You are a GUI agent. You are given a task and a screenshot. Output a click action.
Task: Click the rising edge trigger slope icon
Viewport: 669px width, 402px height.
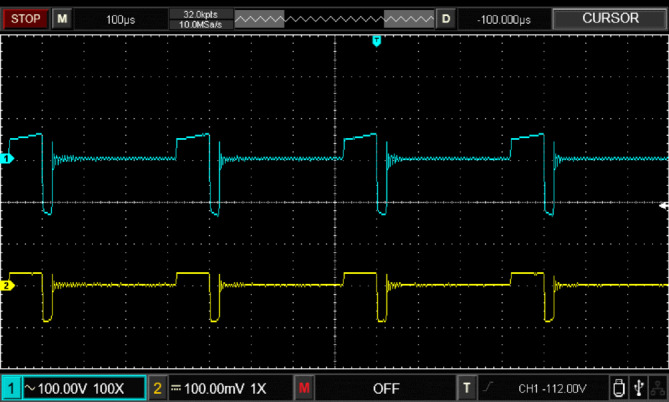489,387
